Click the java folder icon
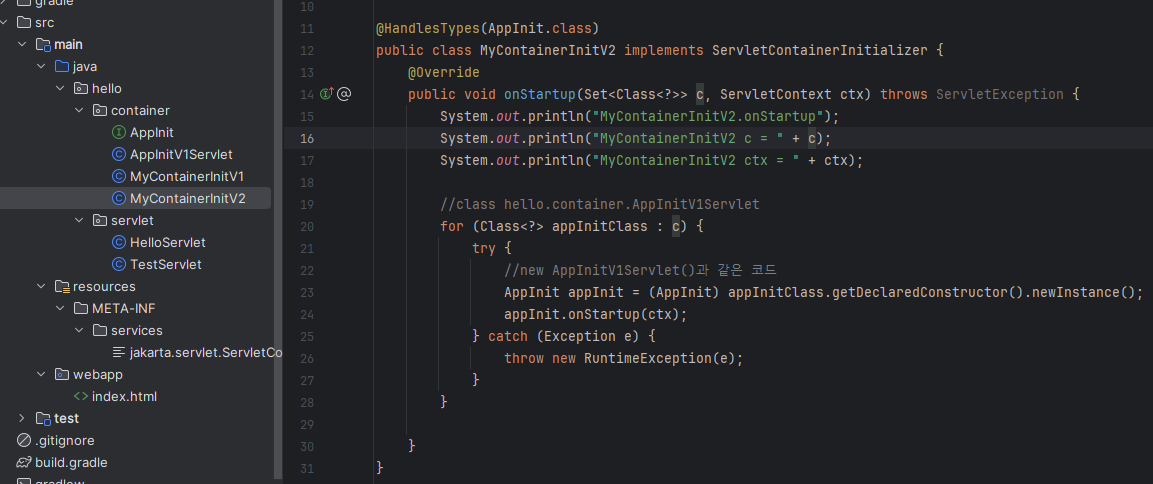 (x=62, y=67)
